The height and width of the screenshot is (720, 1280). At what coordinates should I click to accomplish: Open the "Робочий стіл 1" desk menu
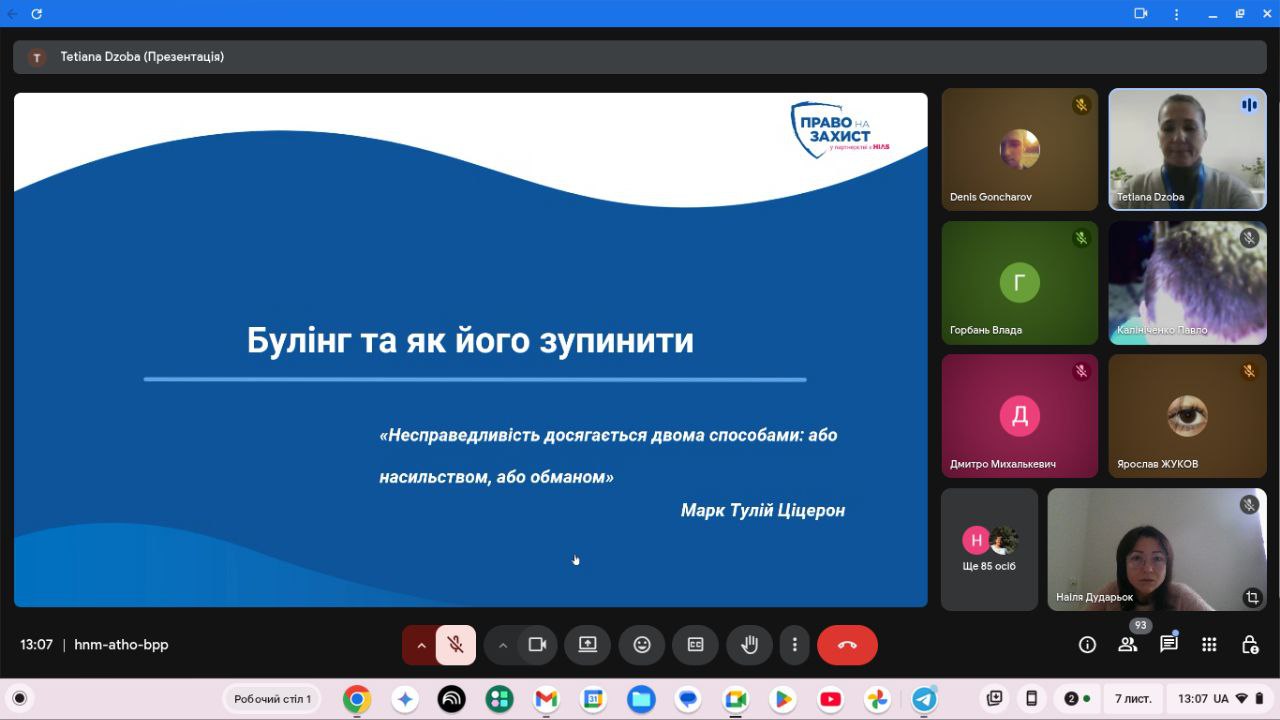[272, 699]
